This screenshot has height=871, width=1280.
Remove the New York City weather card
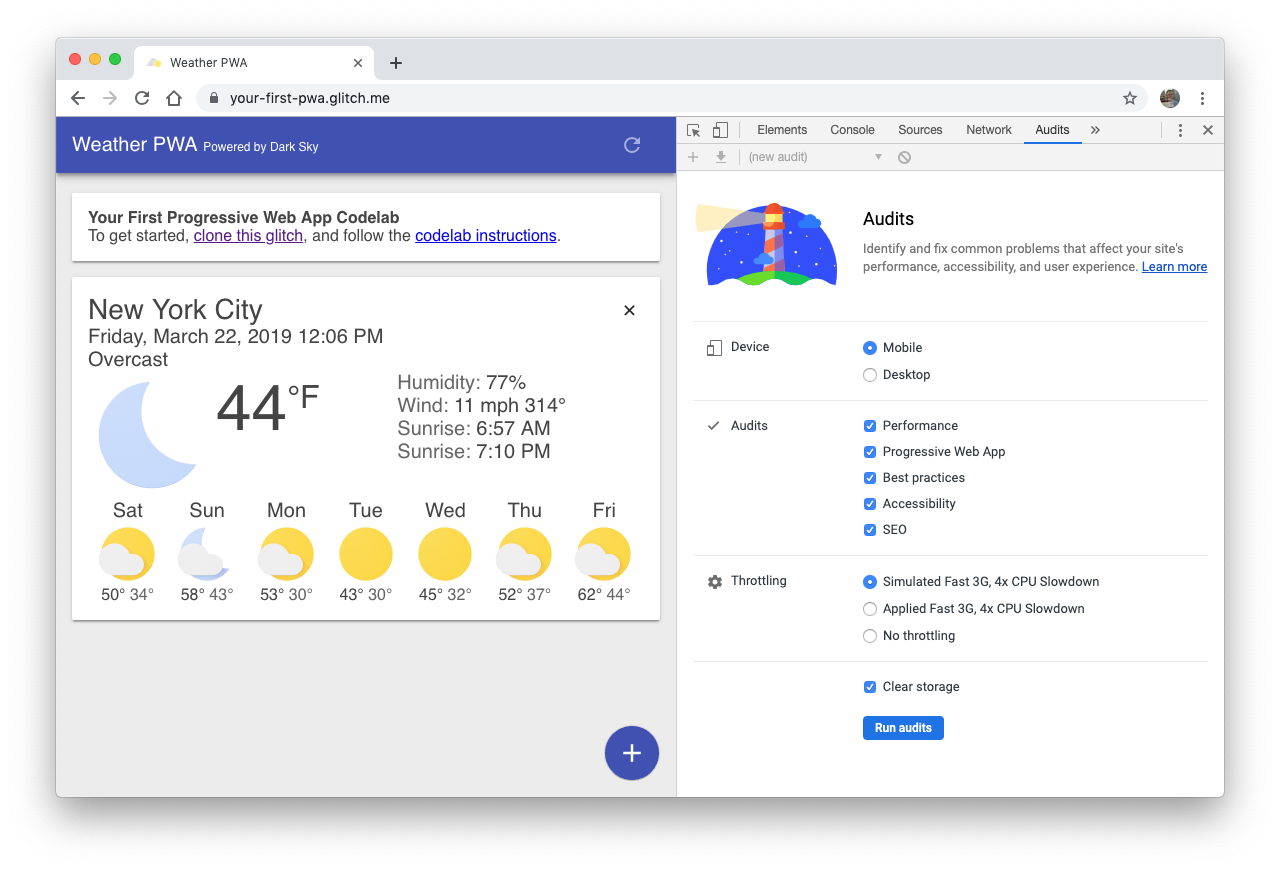pyautogui.click(x=629, y=310)
